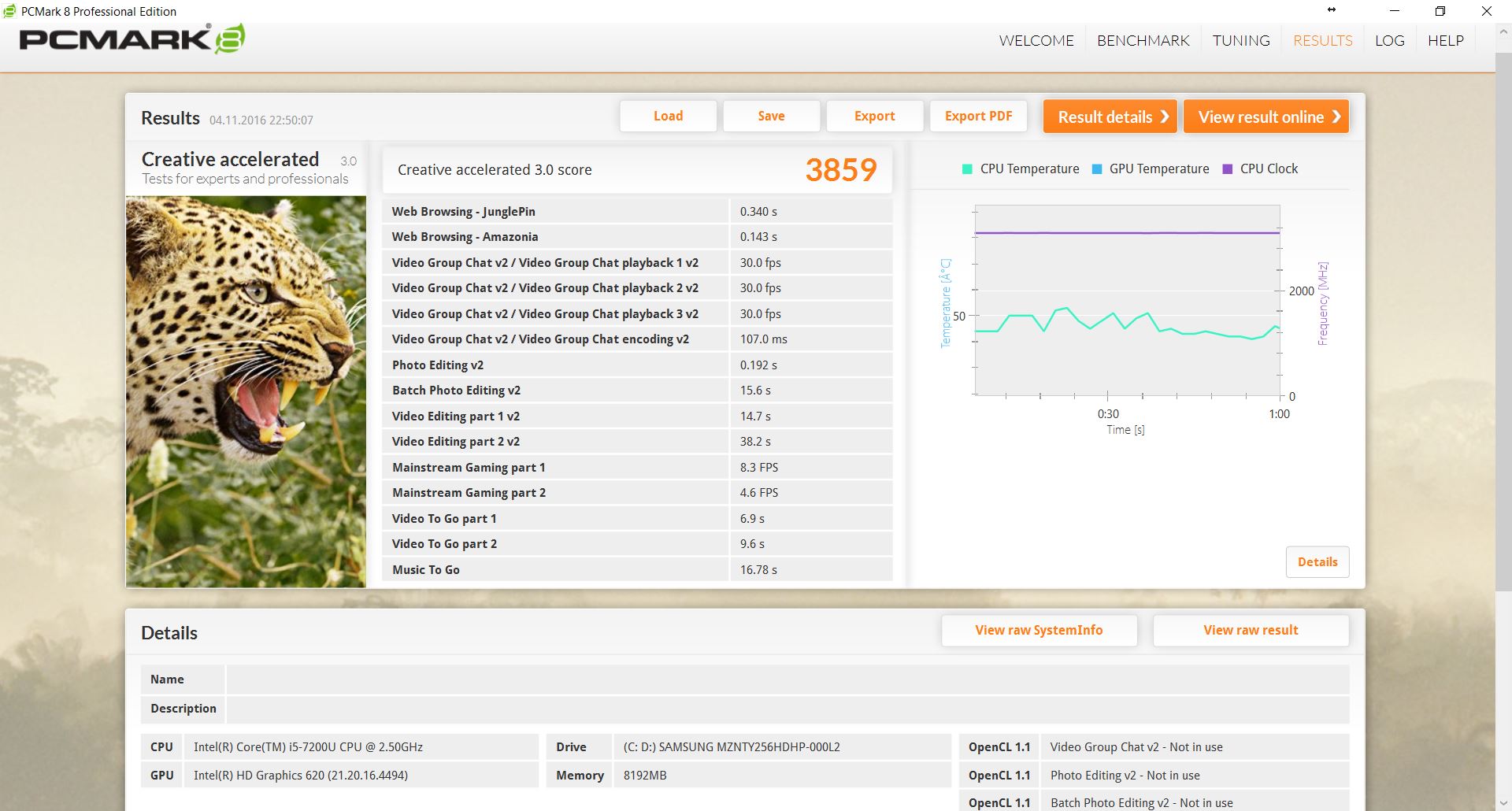Click the Save results button
Image resolution: width=1512 pixels, height=811 pixels.
[771, 116]
